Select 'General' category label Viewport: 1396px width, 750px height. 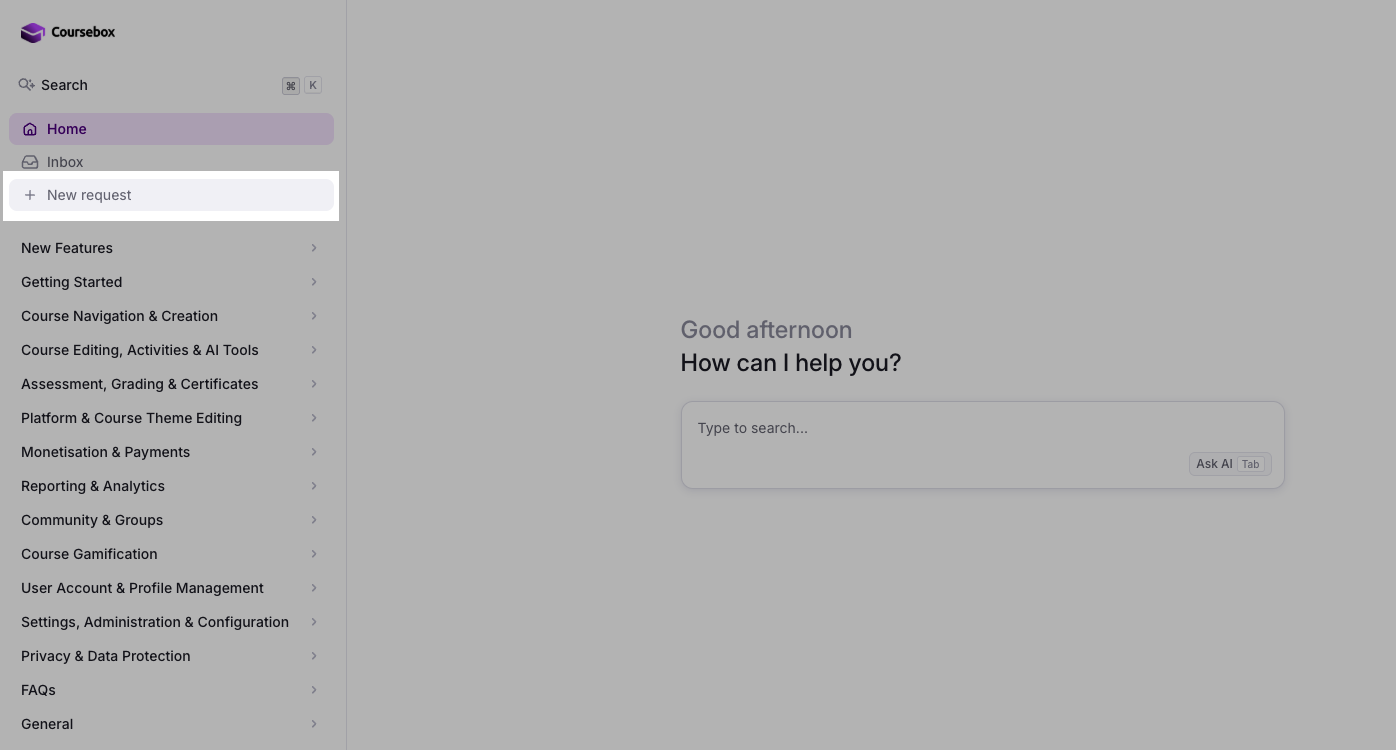coord(47,724)
